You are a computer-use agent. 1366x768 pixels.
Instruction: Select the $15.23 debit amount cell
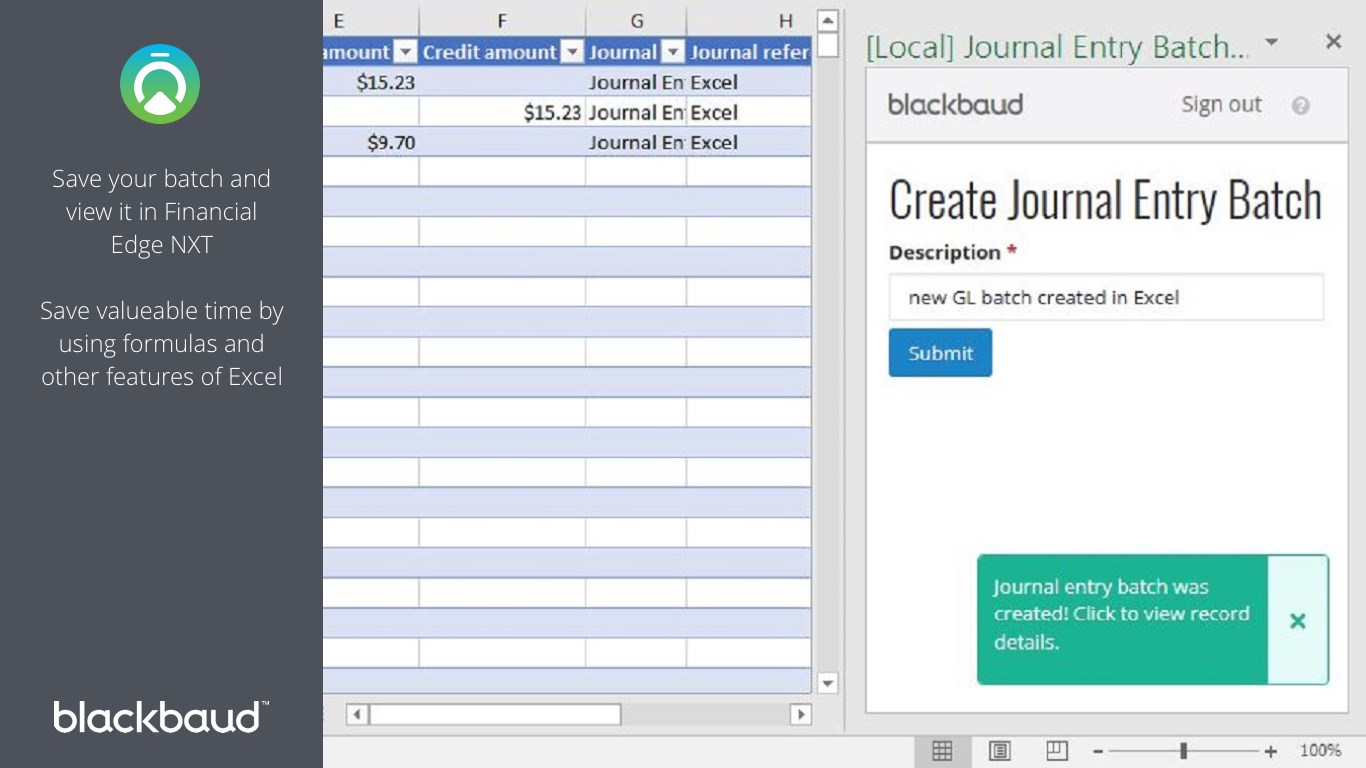coord(371,82)
